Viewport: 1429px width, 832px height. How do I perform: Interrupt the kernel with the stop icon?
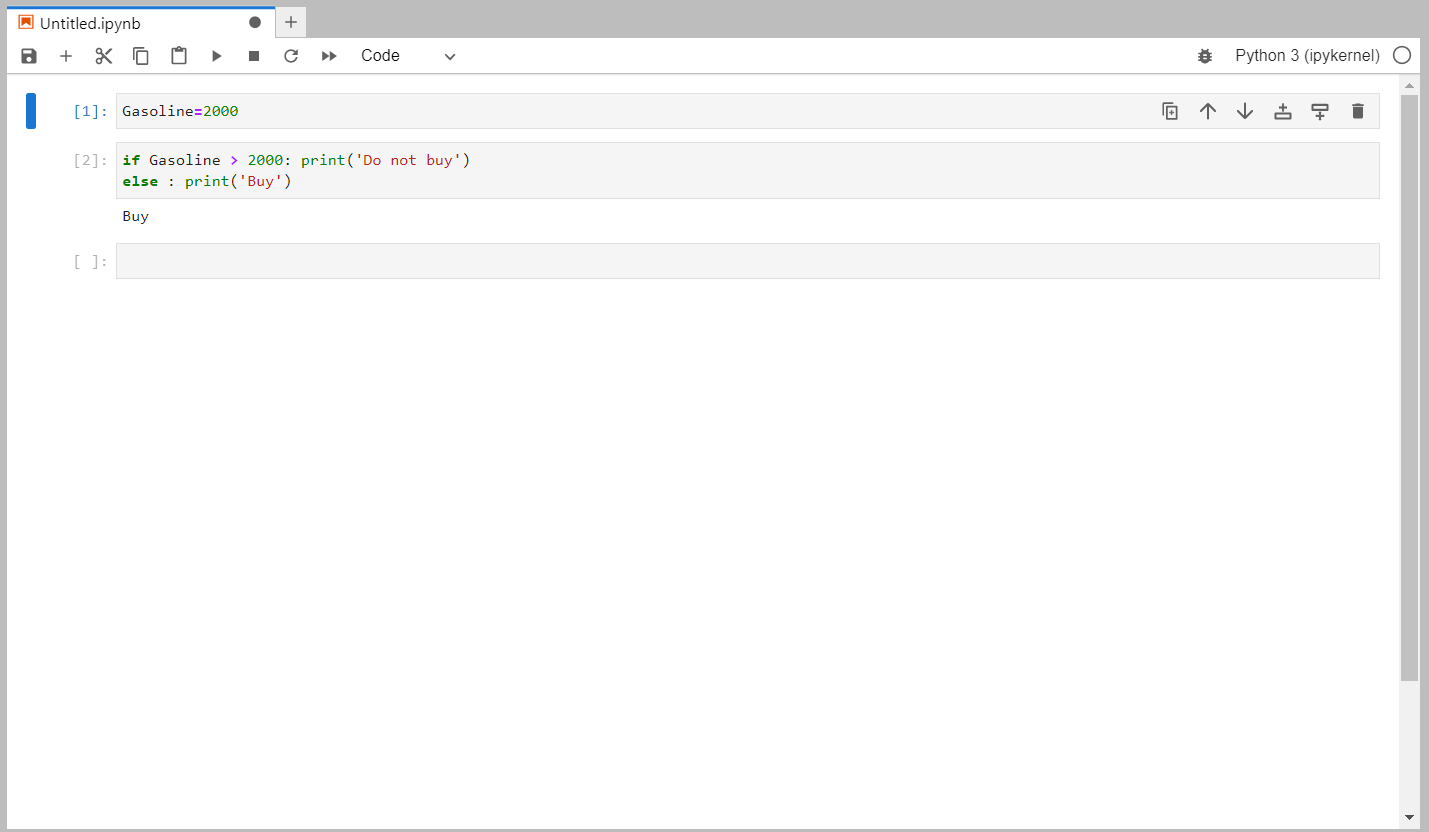coord(254,56)
